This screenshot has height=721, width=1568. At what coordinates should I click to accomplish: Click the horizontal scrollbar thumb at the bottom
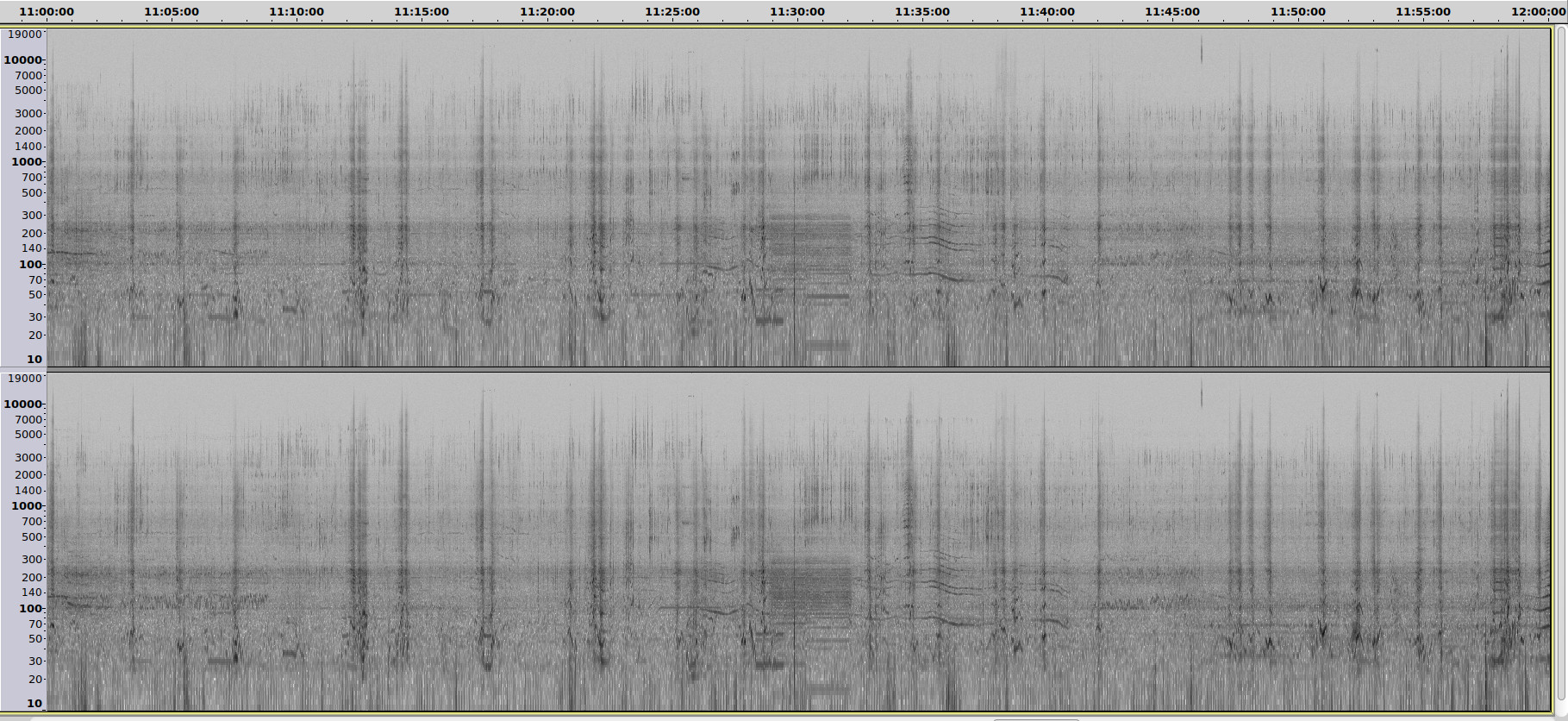click(1035, 718)
